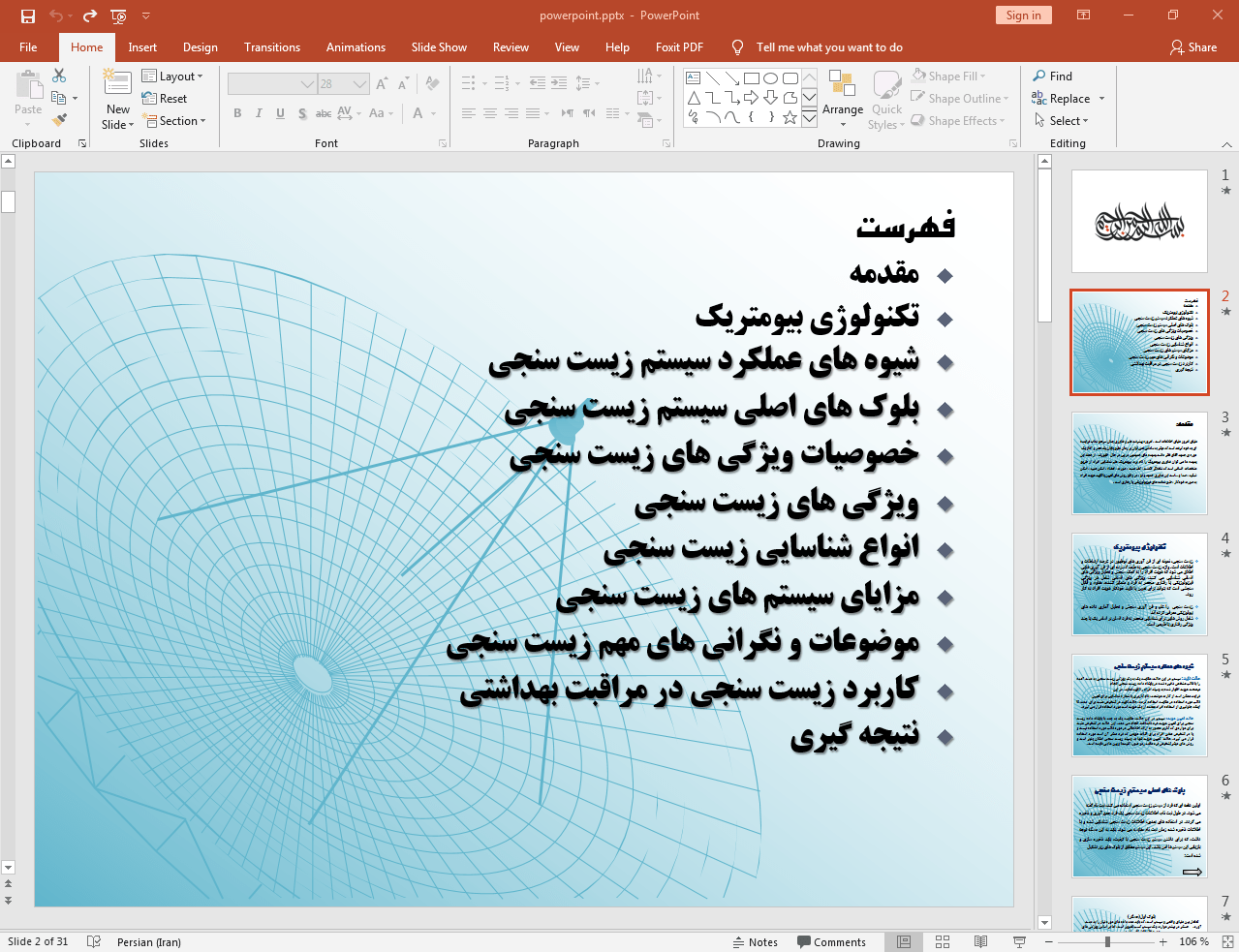
Task: Open Font Color dropdown
Action: 424,113
